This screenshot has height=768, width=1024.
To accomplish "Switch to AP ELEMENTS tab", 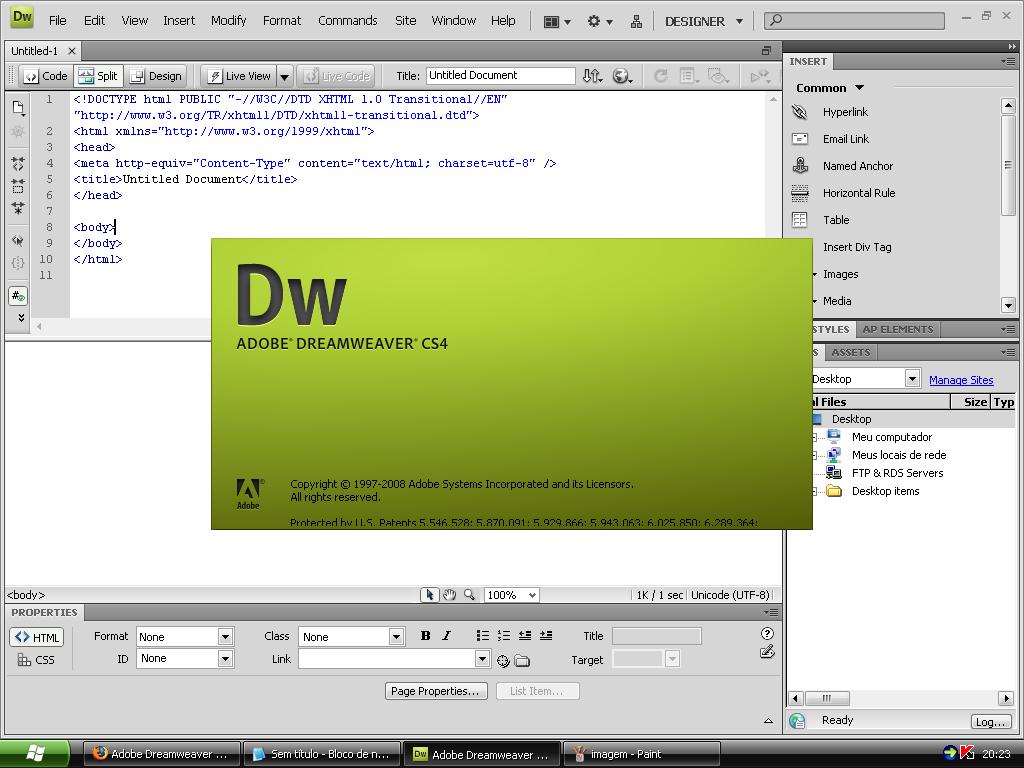I will (897, 329).
